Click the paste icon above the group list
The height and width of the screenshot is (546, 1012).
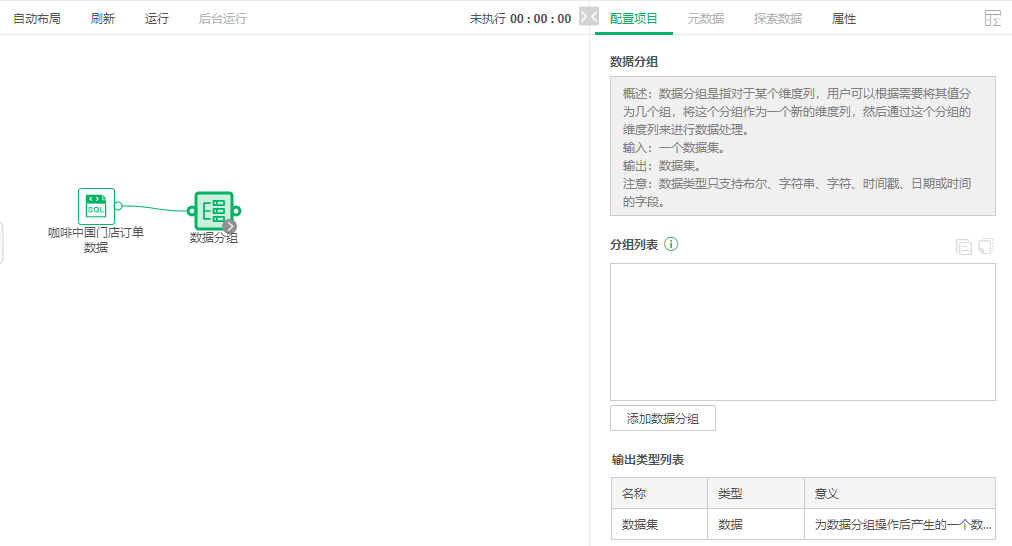coord(986,246)
